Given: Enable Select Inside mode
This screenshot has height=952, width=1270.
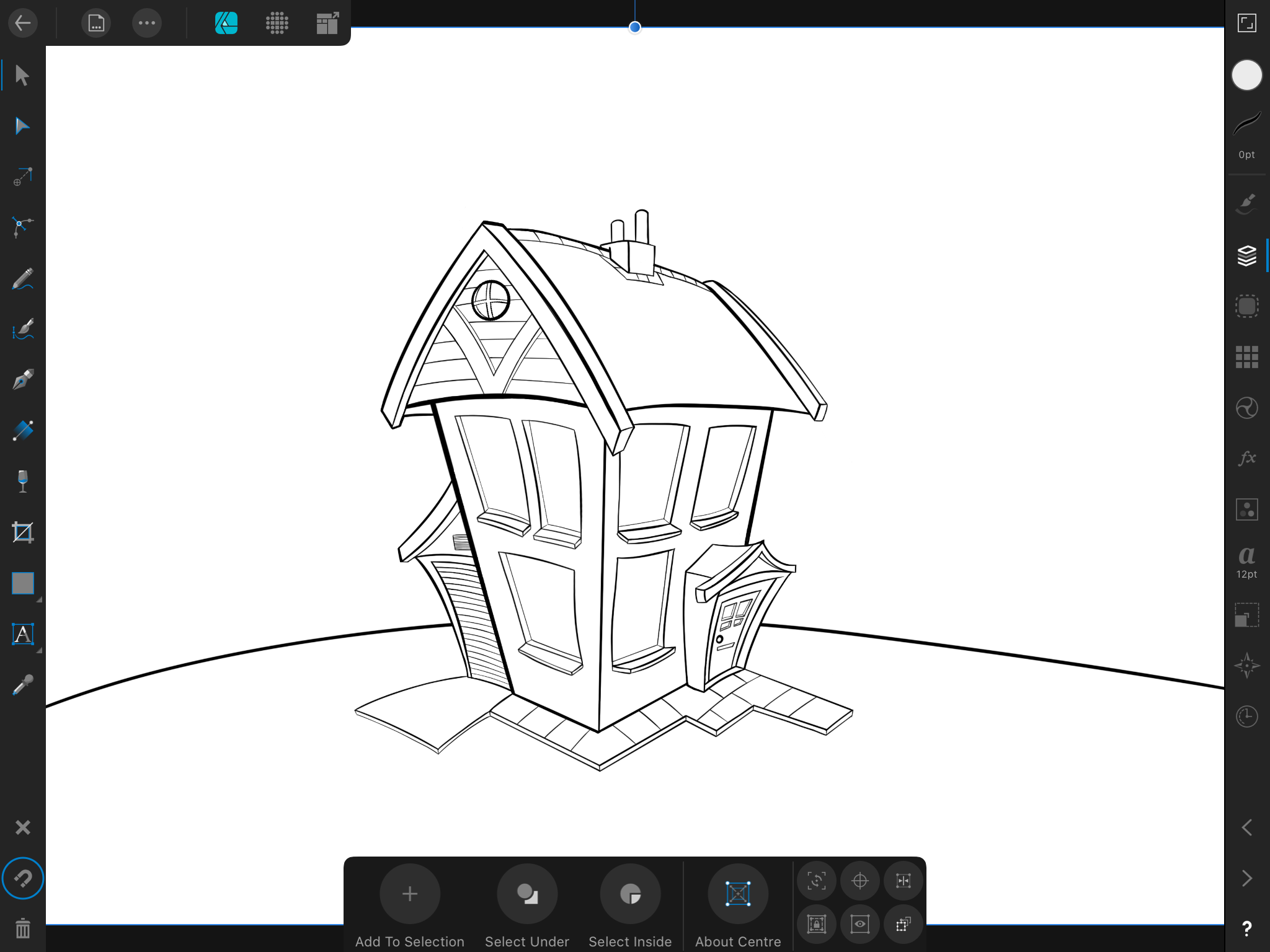Looking at the screenshot, I should (630, 894).
